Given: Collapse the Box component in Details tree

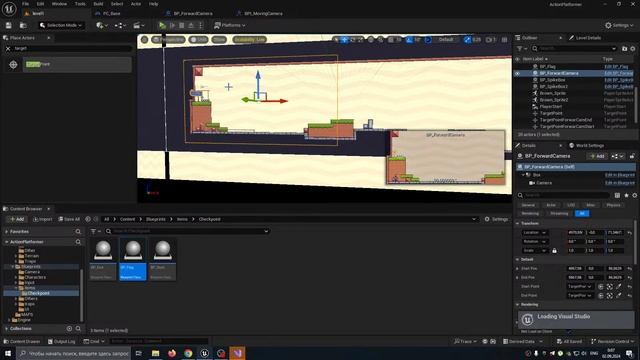Looking at the screenshot, I should [524, 175].
